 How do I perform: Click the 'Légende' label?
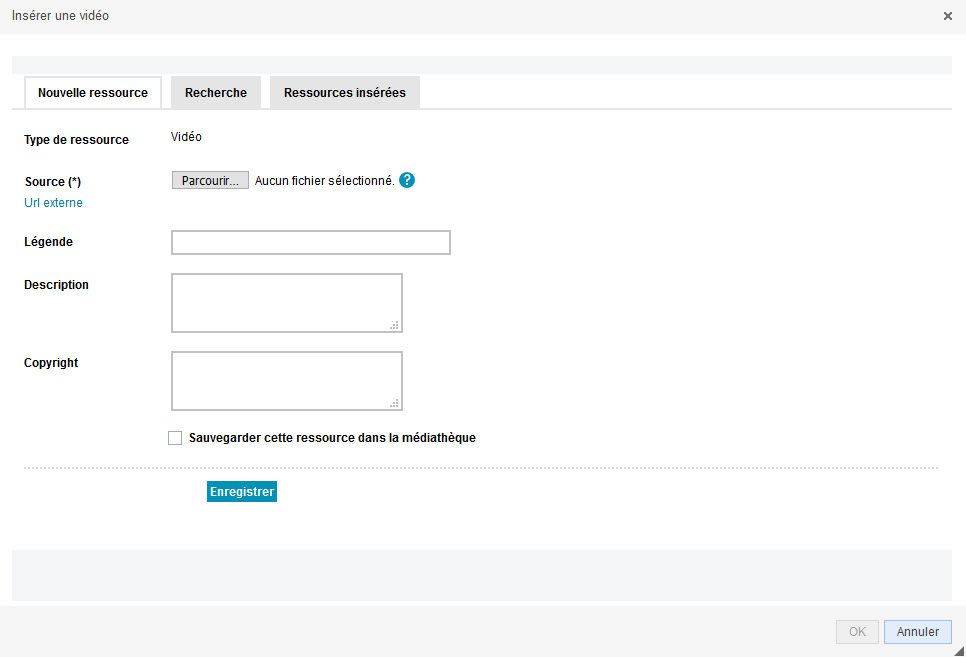tap(48, 242)
